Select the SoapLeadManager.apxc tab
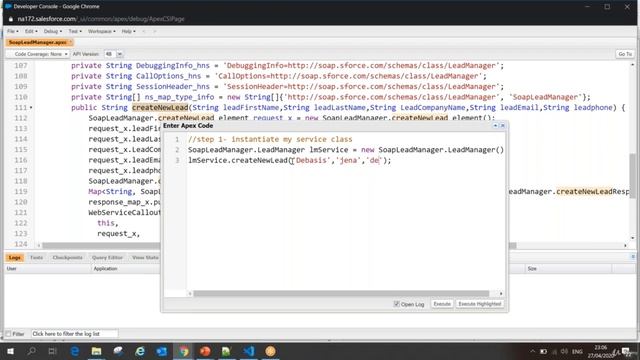The image size is (640, 360). 37,42
